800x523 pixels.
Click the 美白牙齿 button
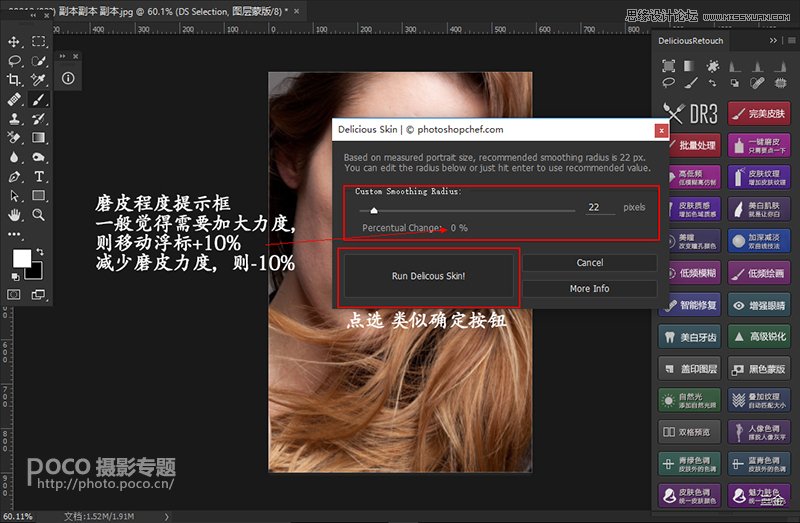(x=690, y=337)
